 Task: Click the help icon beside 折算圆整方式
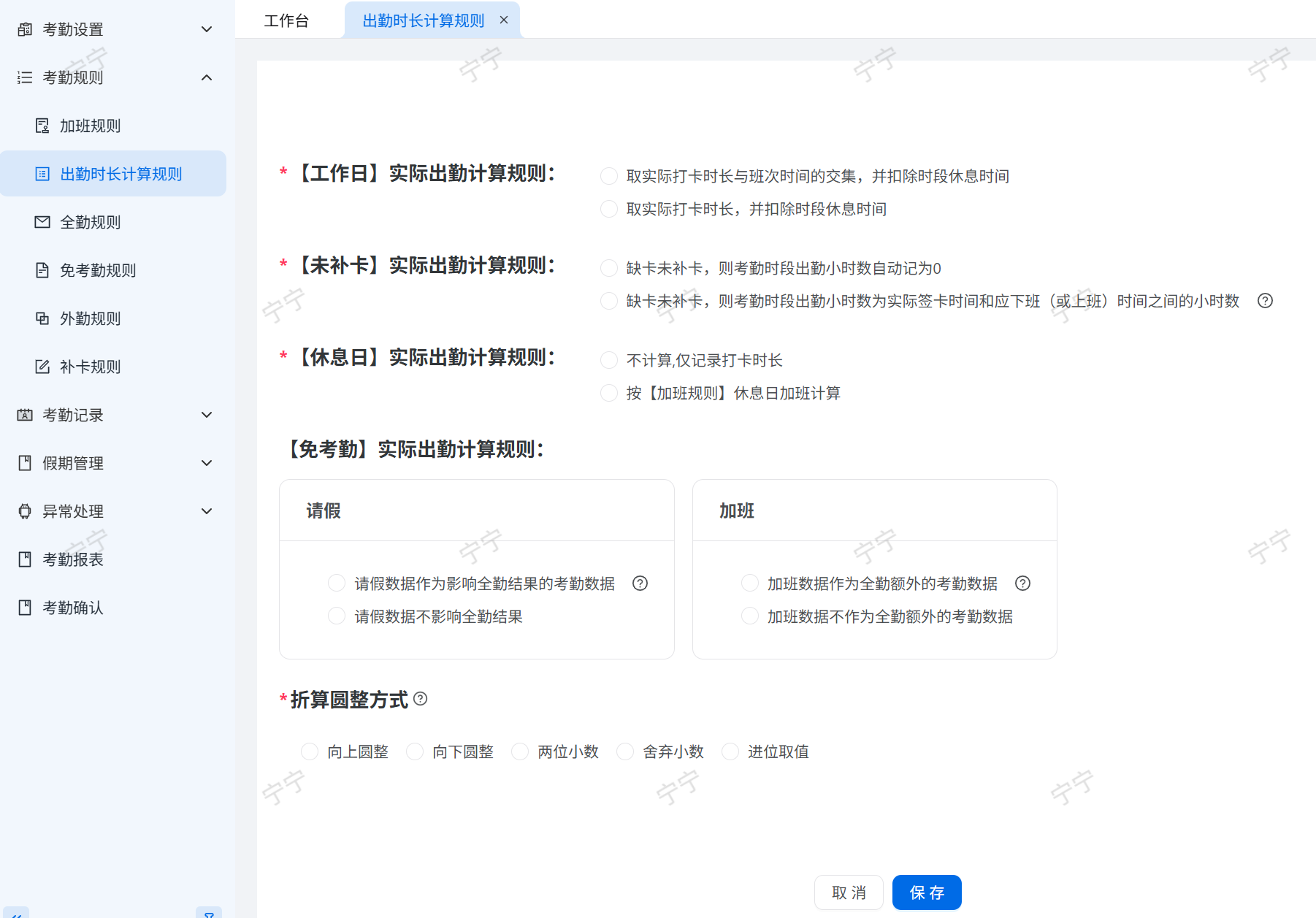pyautogui.click(x=421, y=699)
